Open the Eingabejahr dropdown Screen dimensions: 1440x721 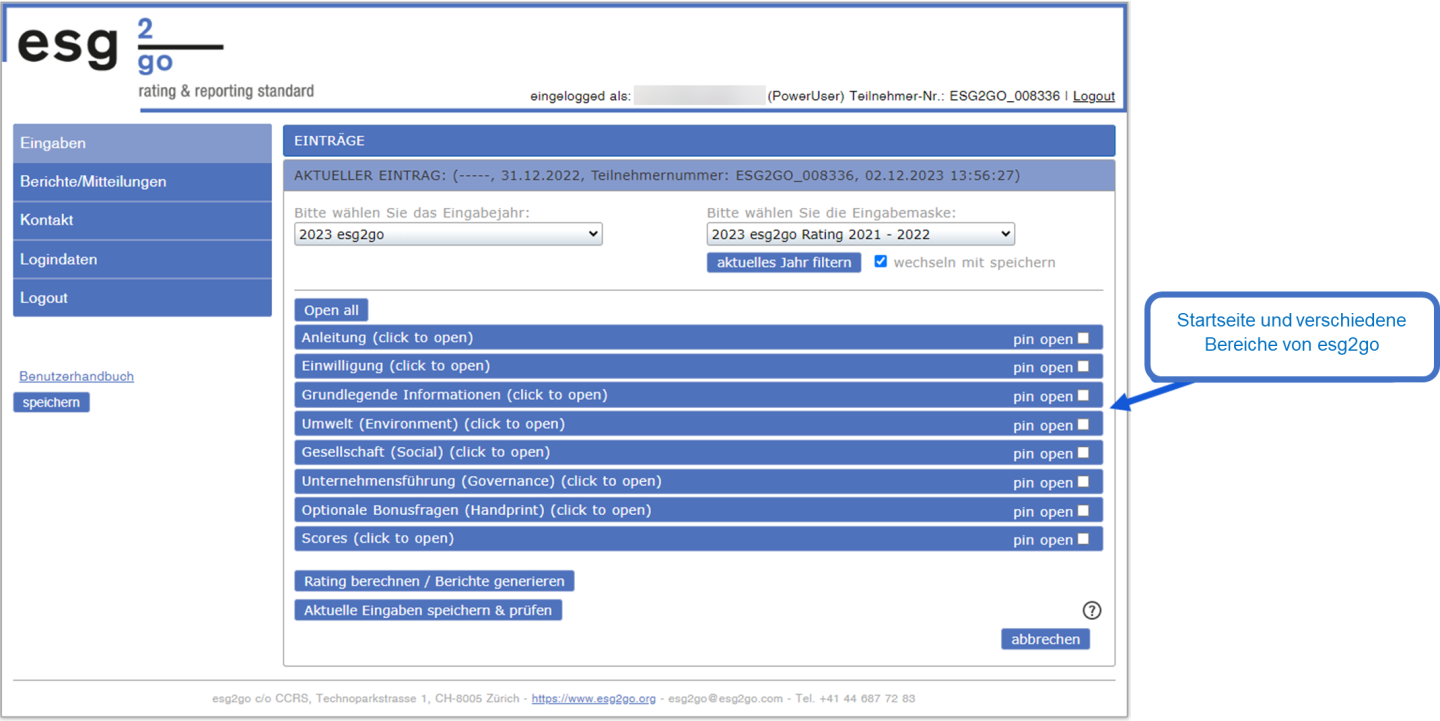pos(448,234)
